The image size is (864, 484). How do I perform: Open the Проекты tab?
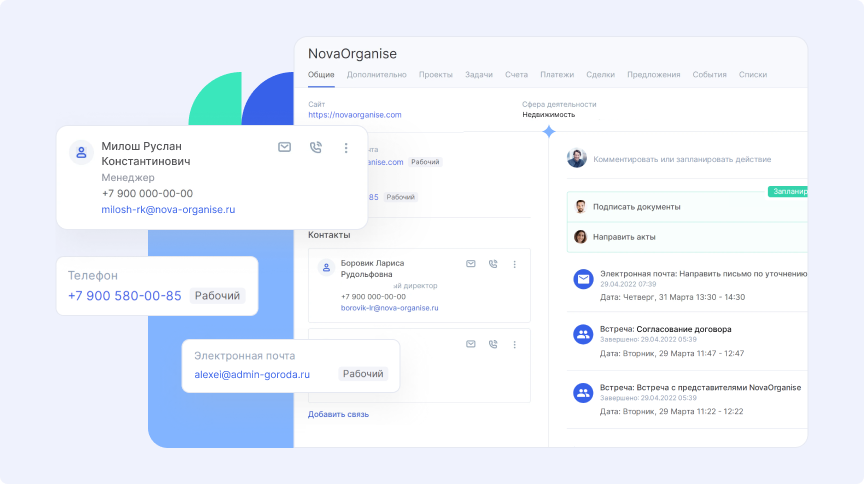[x=436, y=75]
